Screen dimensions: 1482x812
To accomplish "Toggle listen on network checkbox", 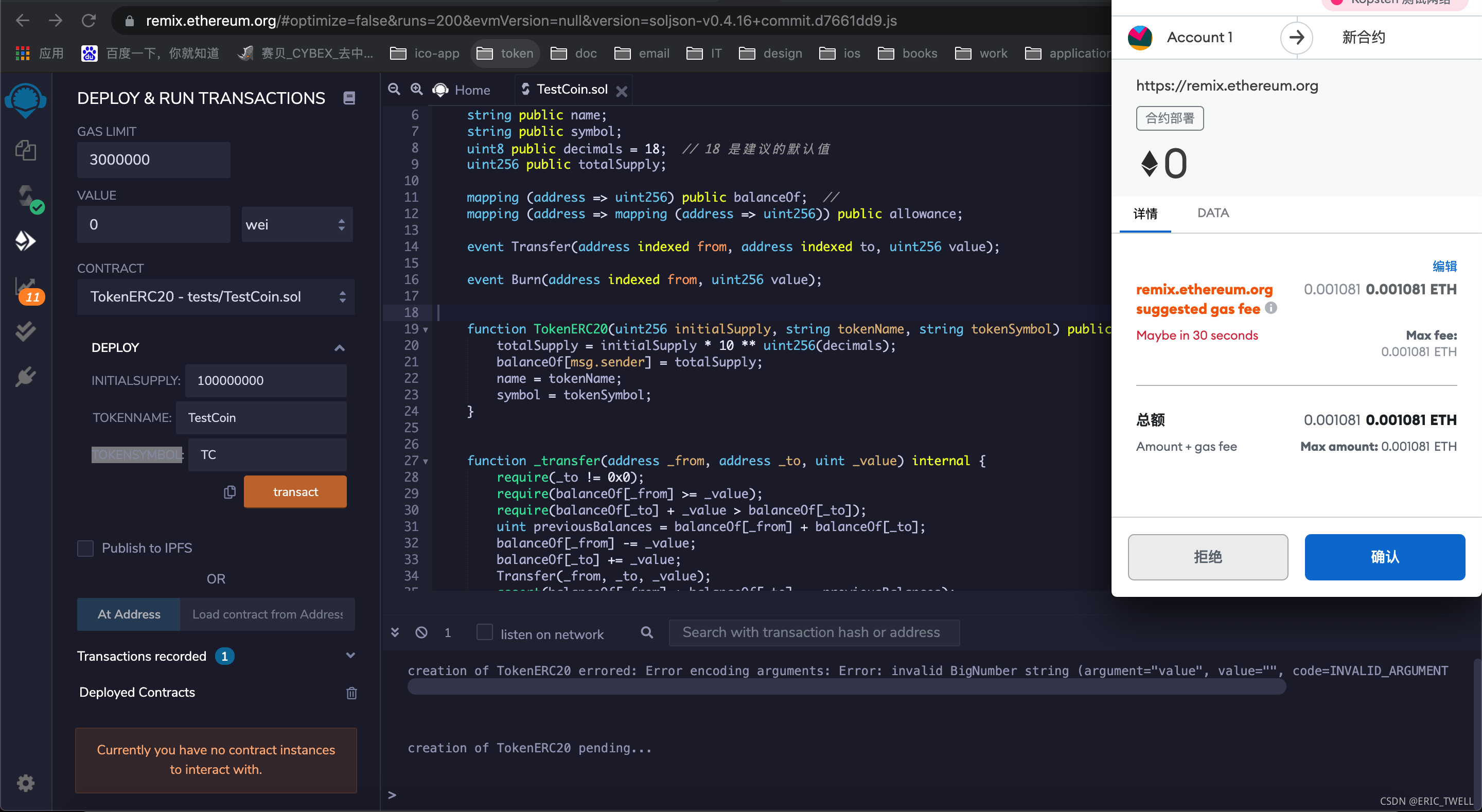I will pyautogui.click(x=484, y=632).
